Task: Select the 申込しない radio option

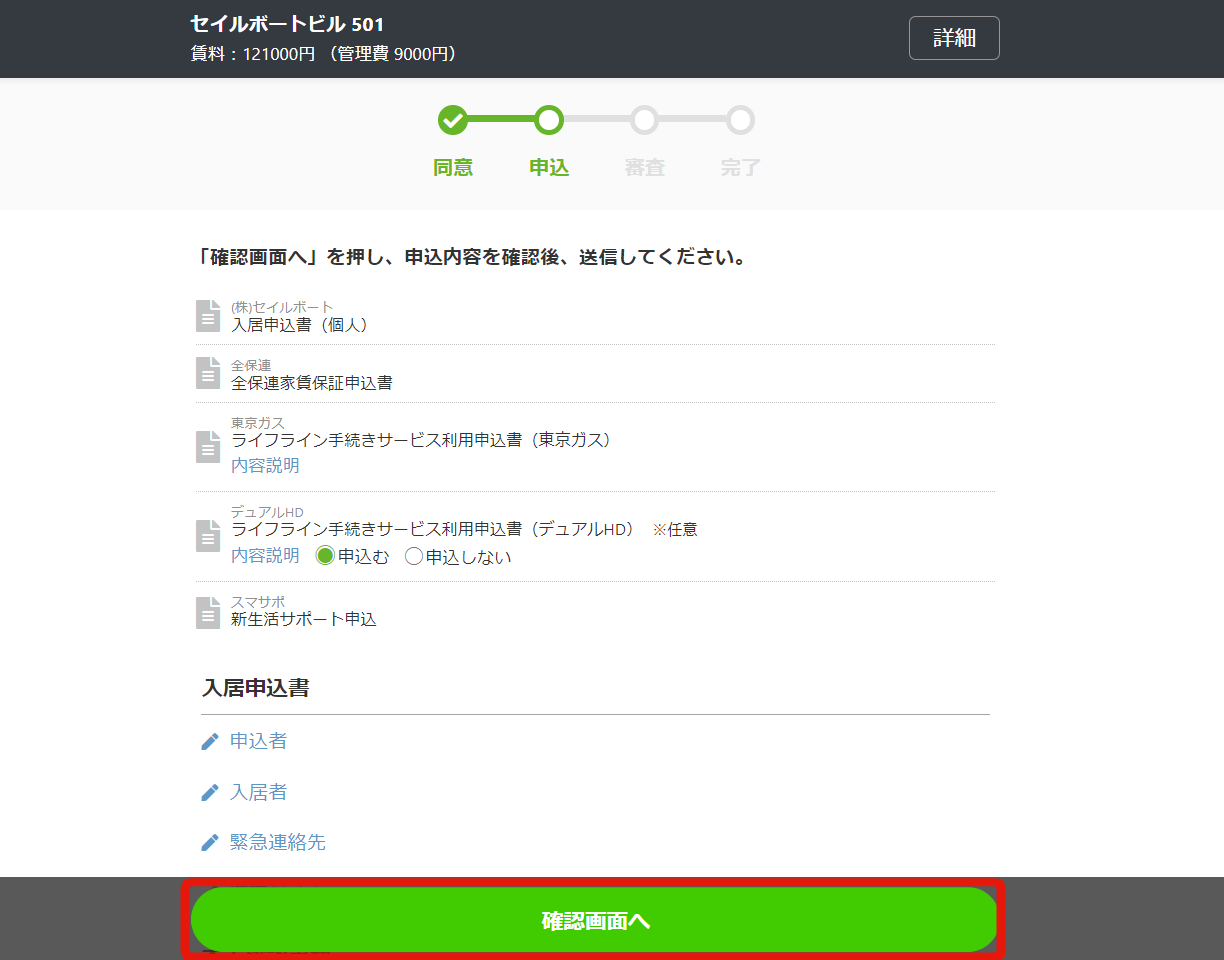Action: pyautogui.click(x=414, y=556)
